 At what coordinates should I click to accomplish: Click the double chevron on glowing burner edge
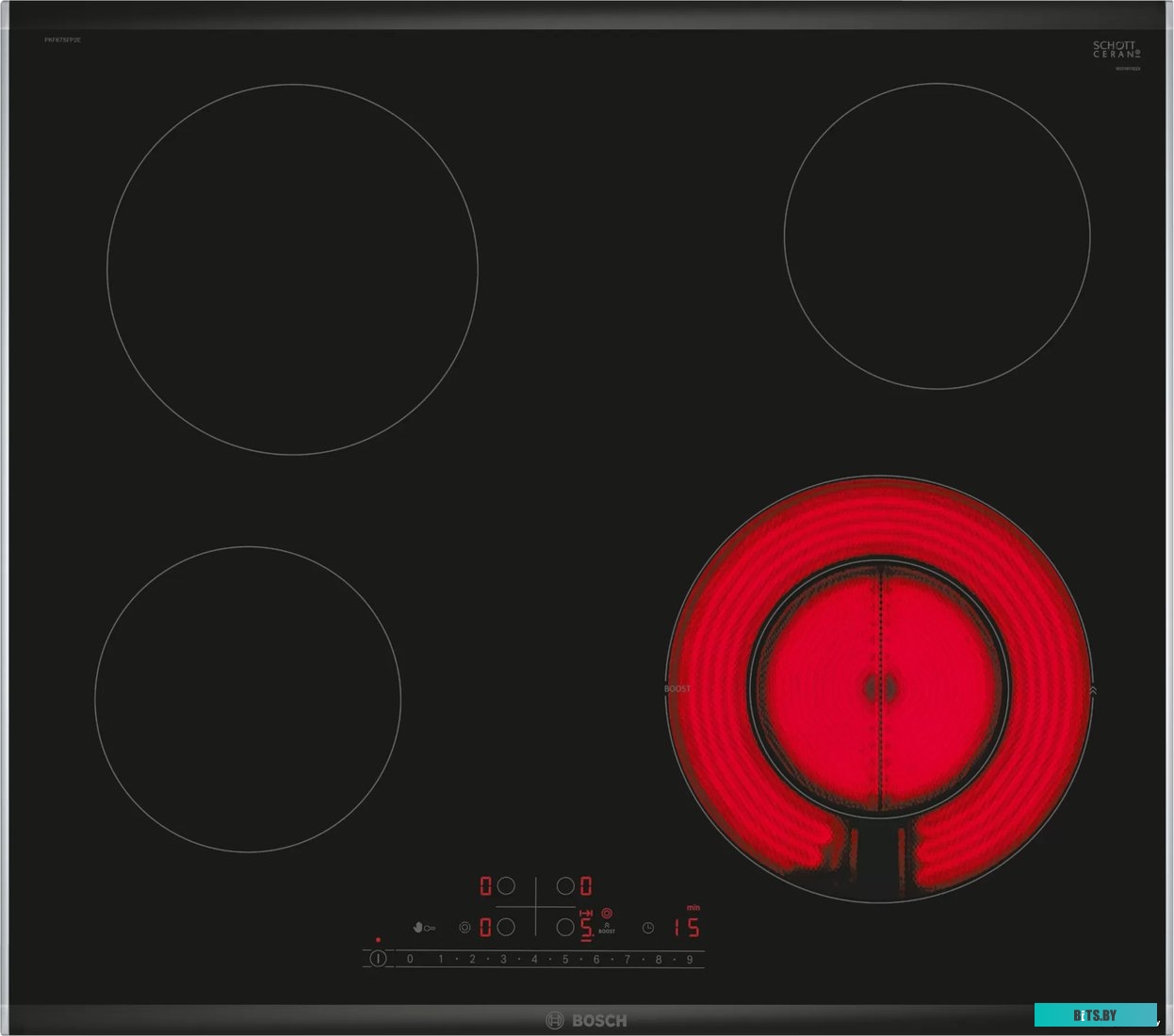click(1092, 690)
